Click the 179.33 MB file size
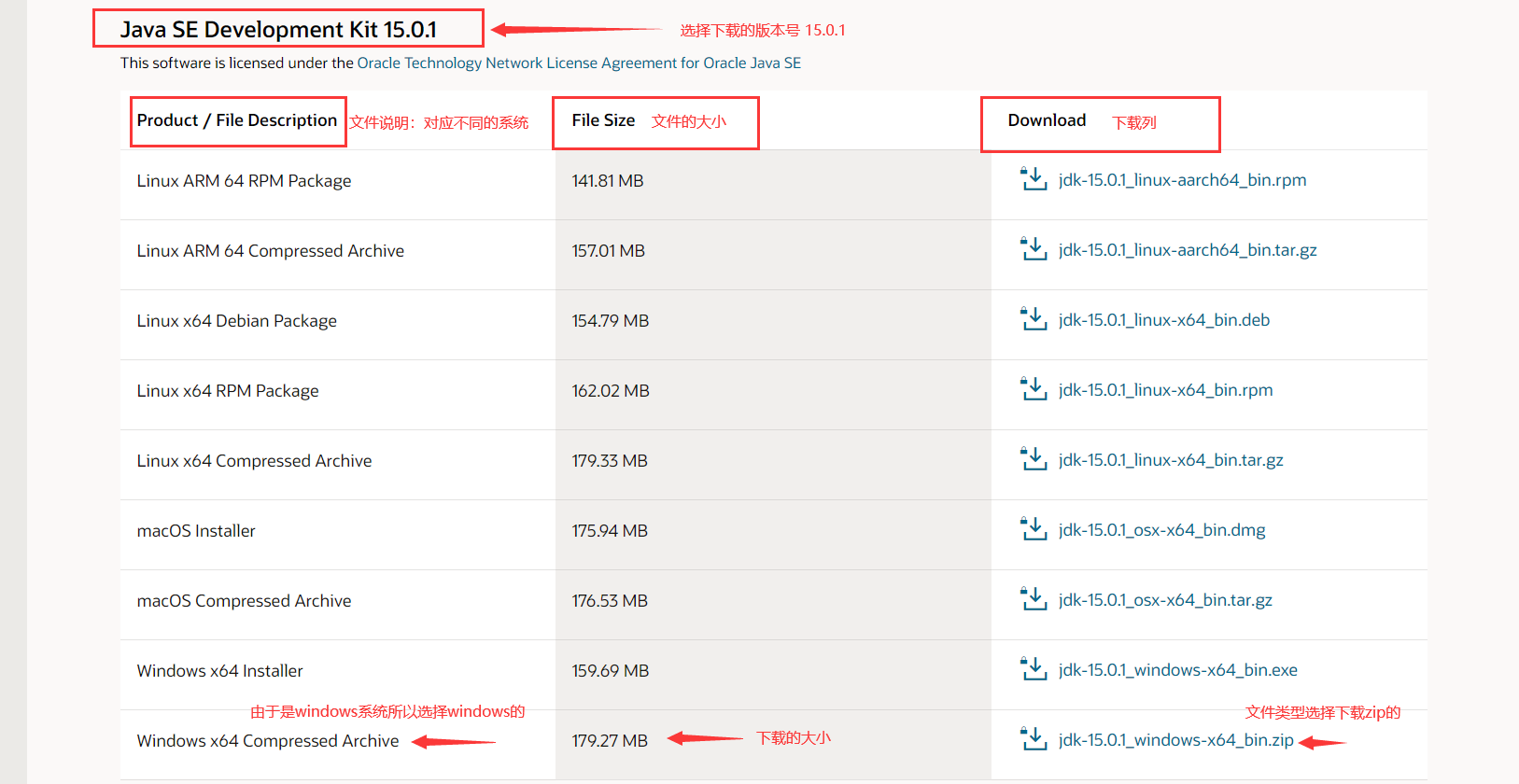This screenshot has height=784, width=1519. 610,461
